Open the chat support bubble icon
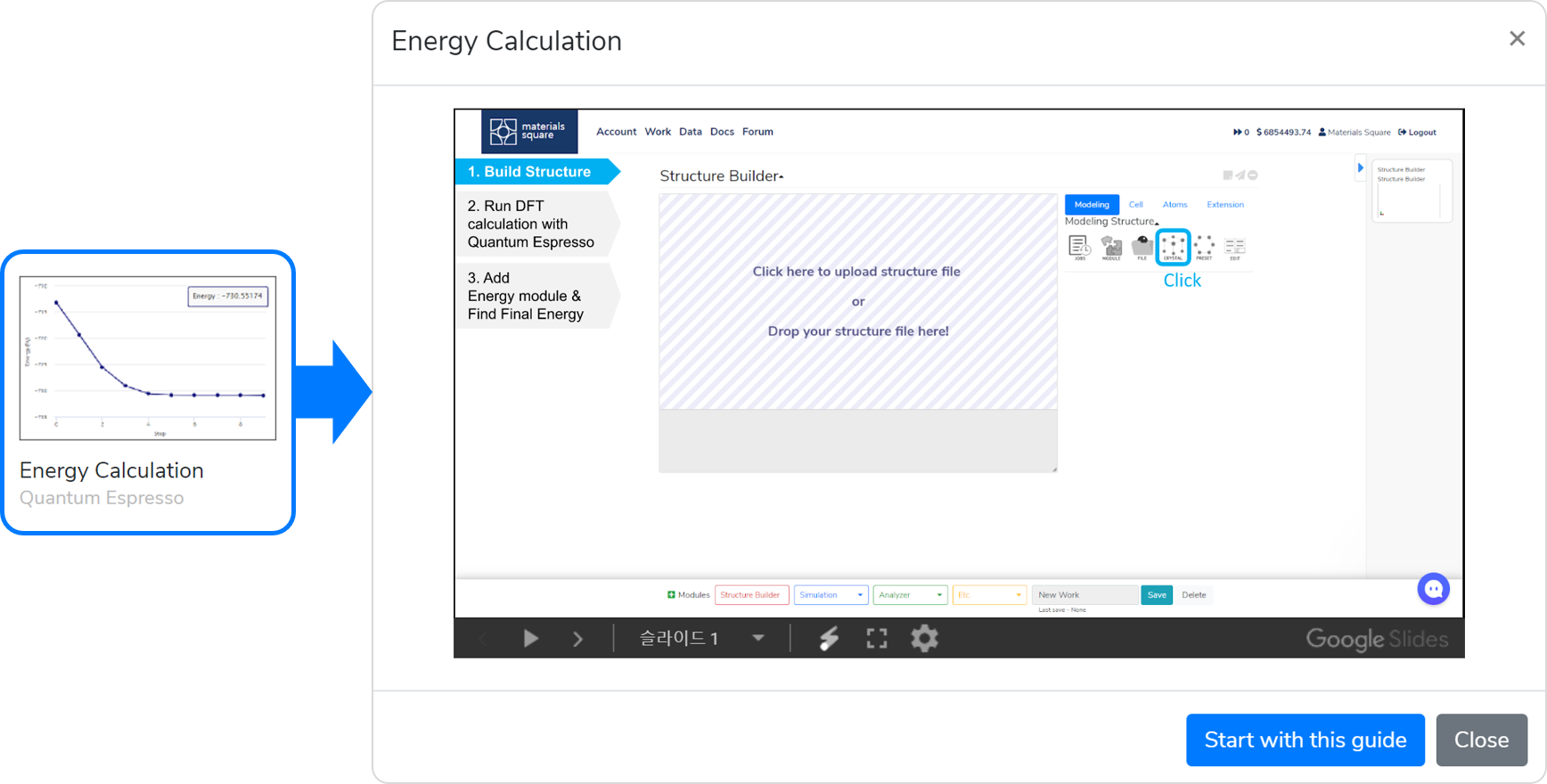This screenshot has height=784, width=1547. [x=1433, y=589]
